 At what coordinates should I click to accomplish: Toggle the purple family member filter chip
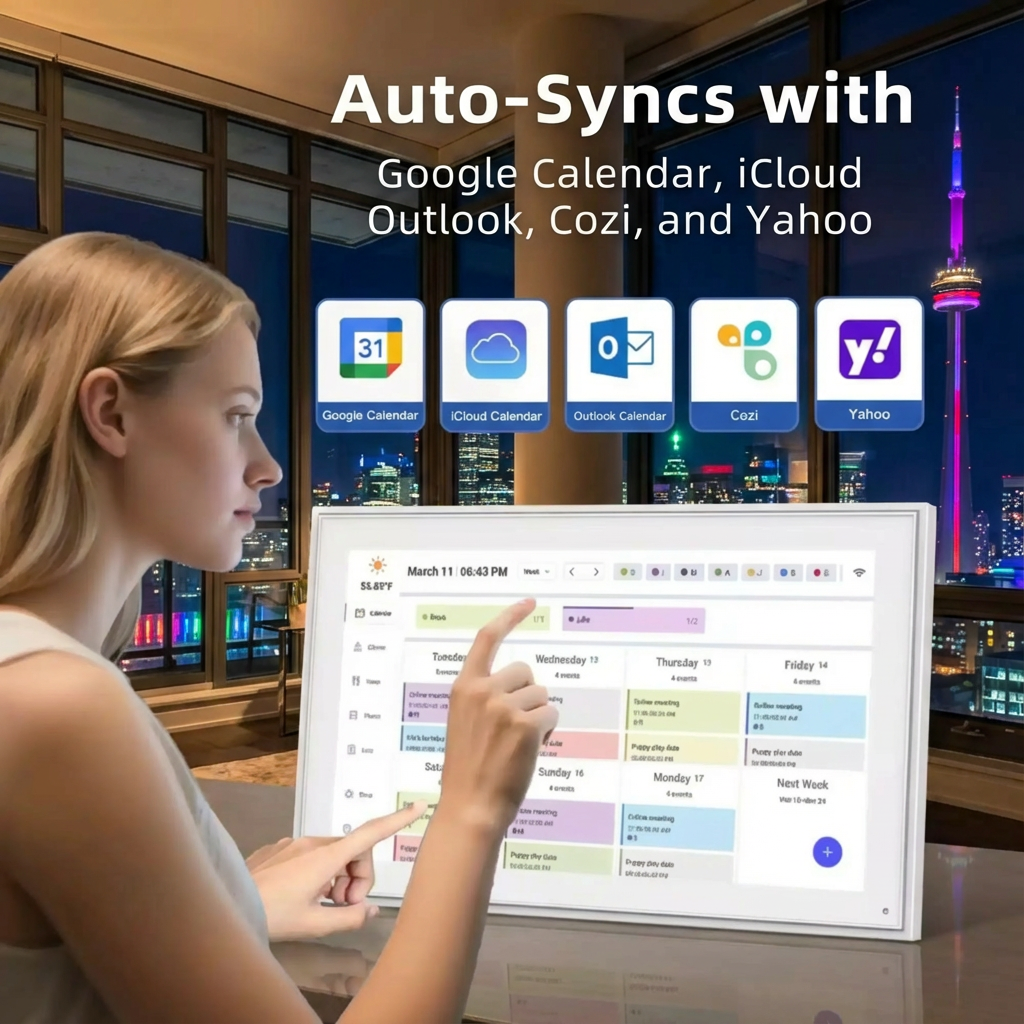point(657,572)
